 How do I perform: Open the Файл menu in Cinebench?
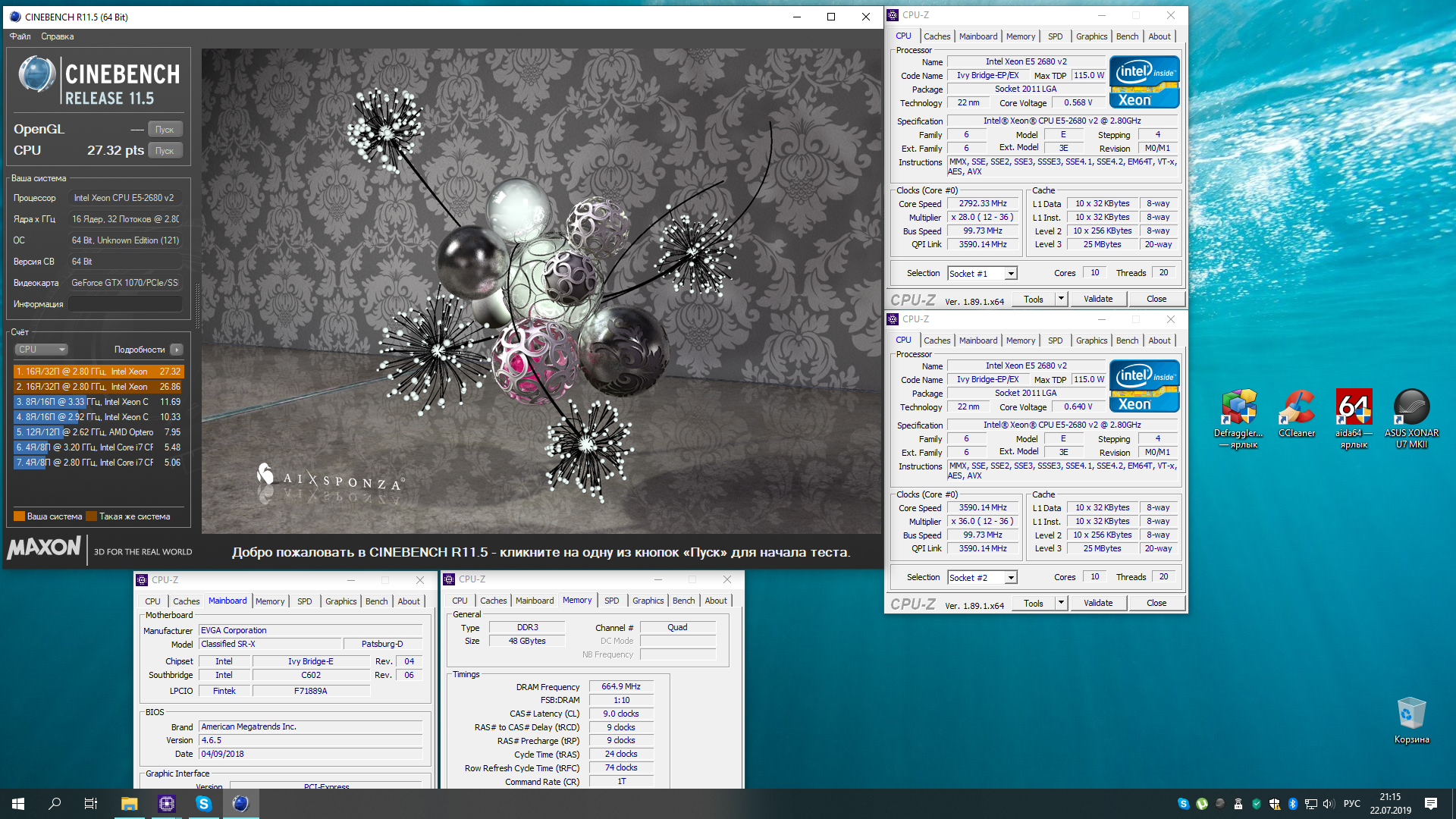tap(20, 36)
